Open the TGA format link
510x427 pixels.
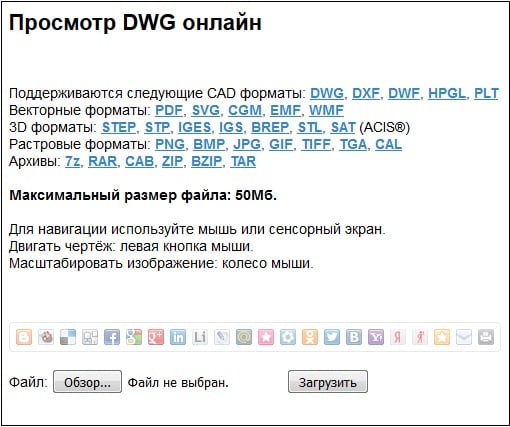[x=353, y=144]
